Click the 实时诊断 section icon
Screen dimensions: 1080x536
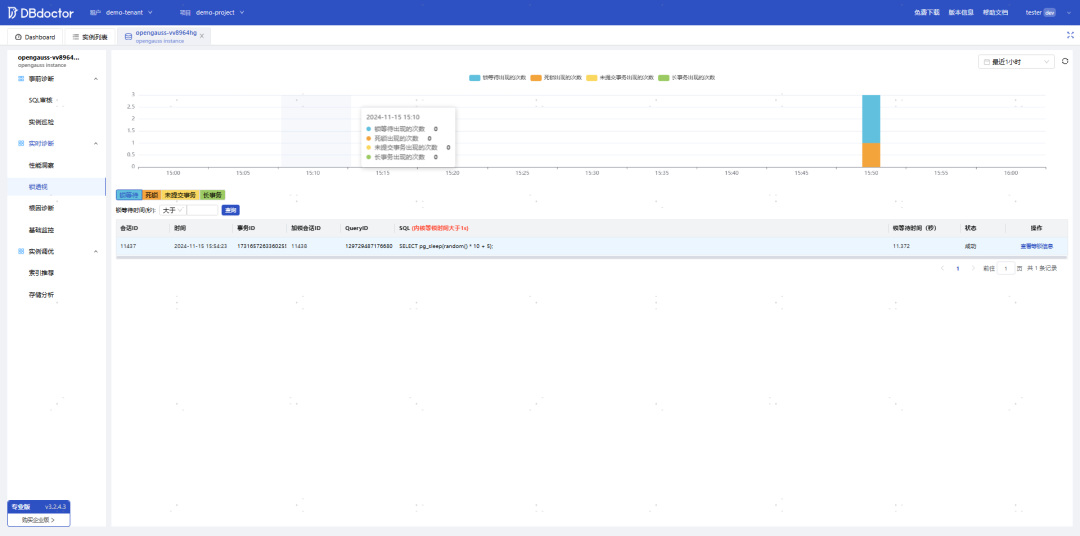pos(21,143)
